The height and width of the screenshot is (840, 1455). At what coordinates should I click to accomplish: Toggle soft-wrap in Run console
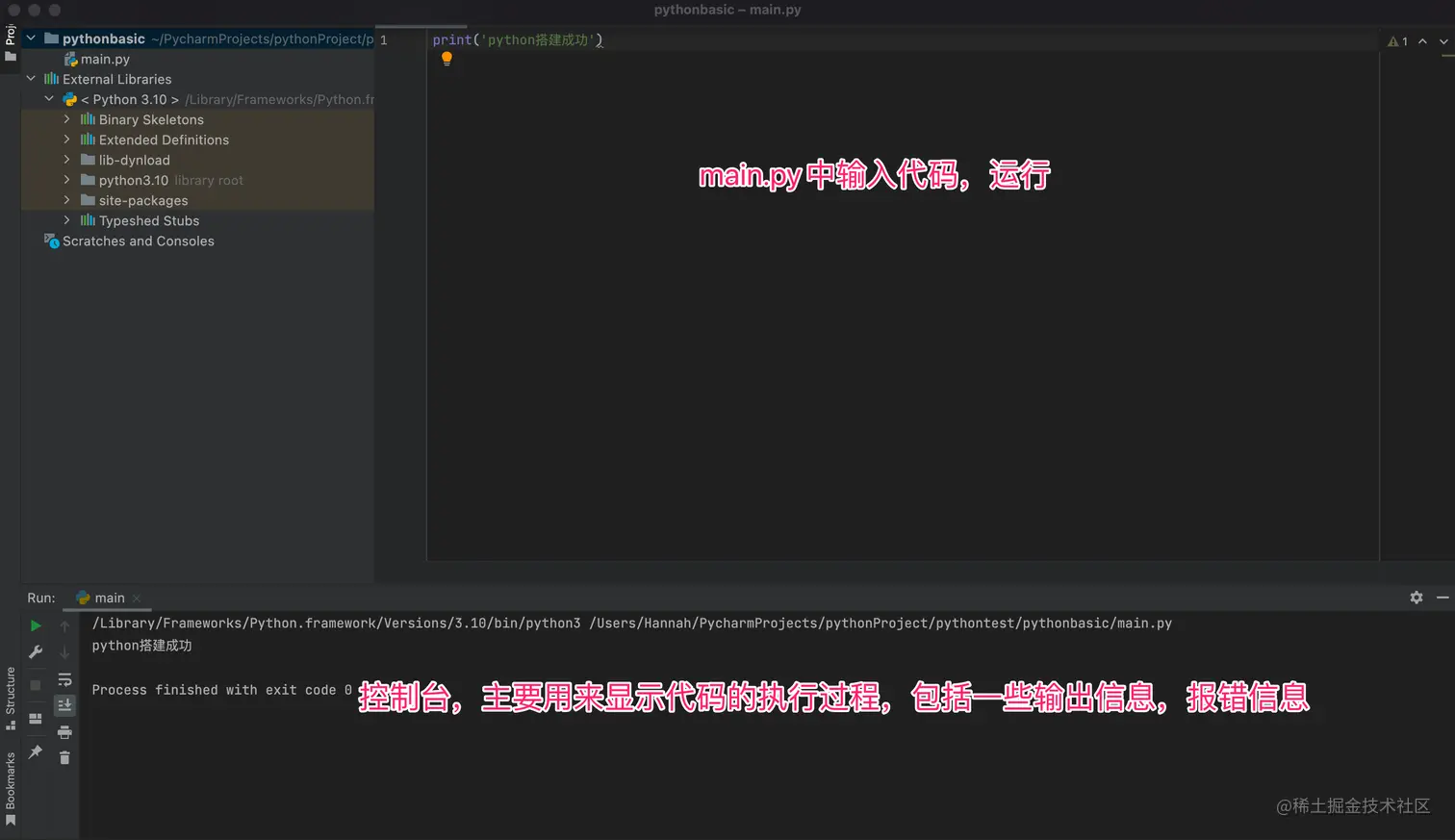[64, 679]
